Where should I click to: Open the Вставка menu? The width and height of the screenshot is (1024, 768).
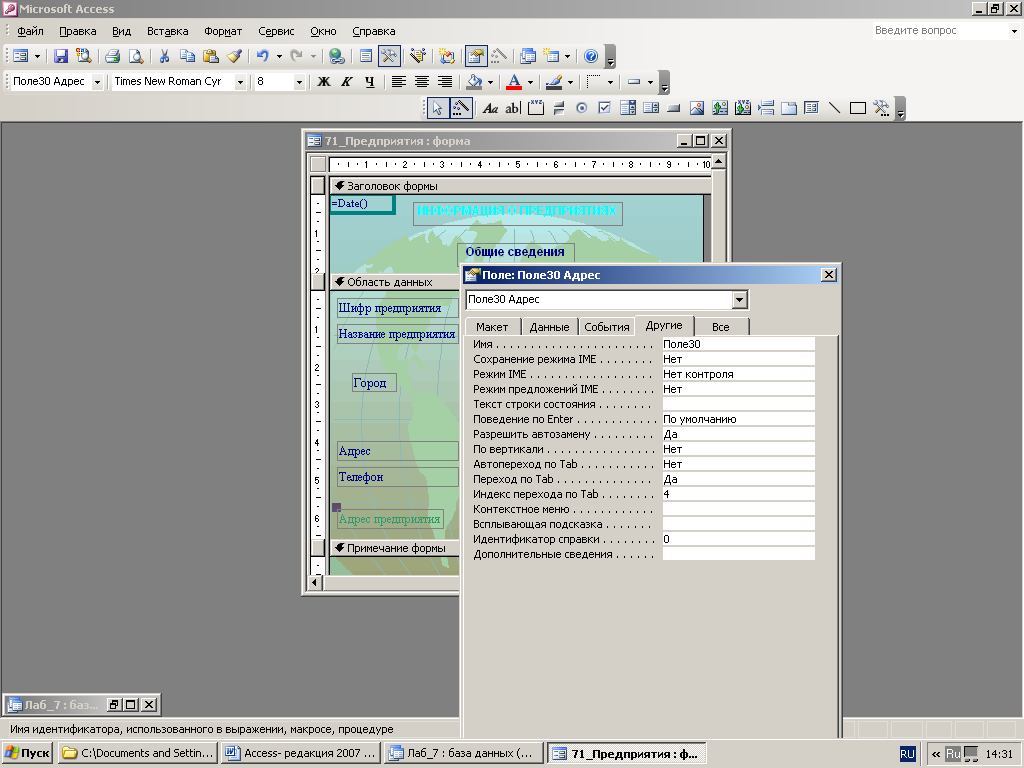point(167,31)
